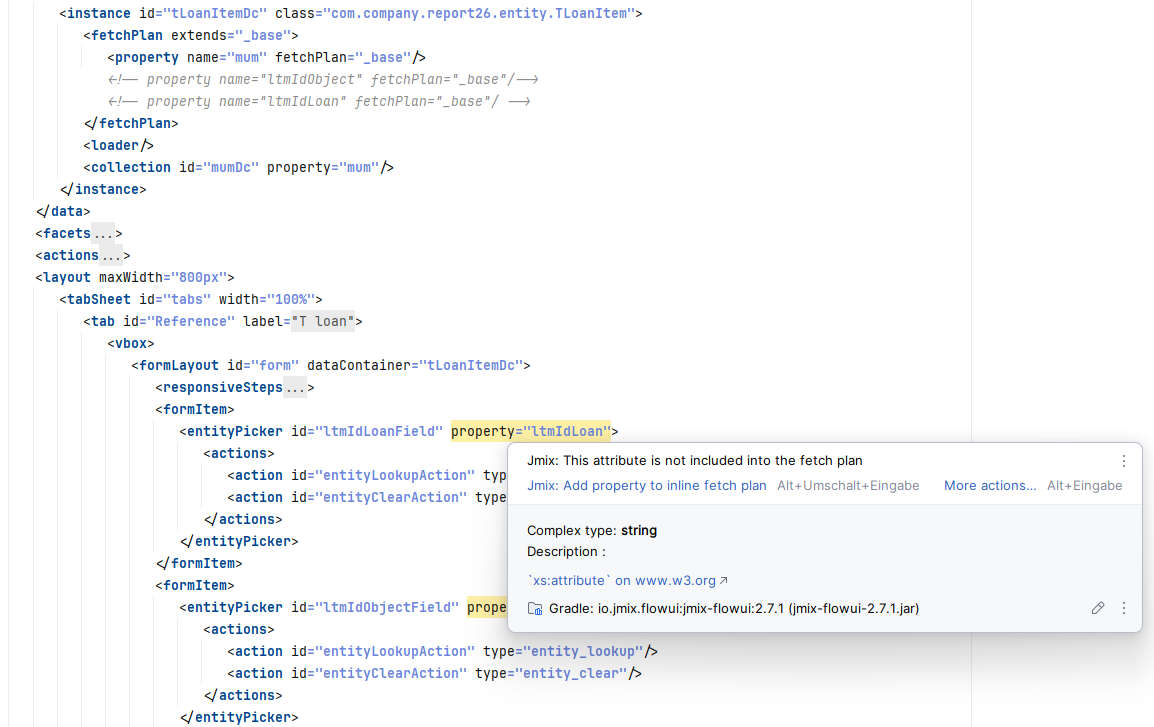Viewport: 1154px width, 727px height.
Task: Click the Gradle jmix-flowui-2.7.1.jar text
Action: (734, 609)
